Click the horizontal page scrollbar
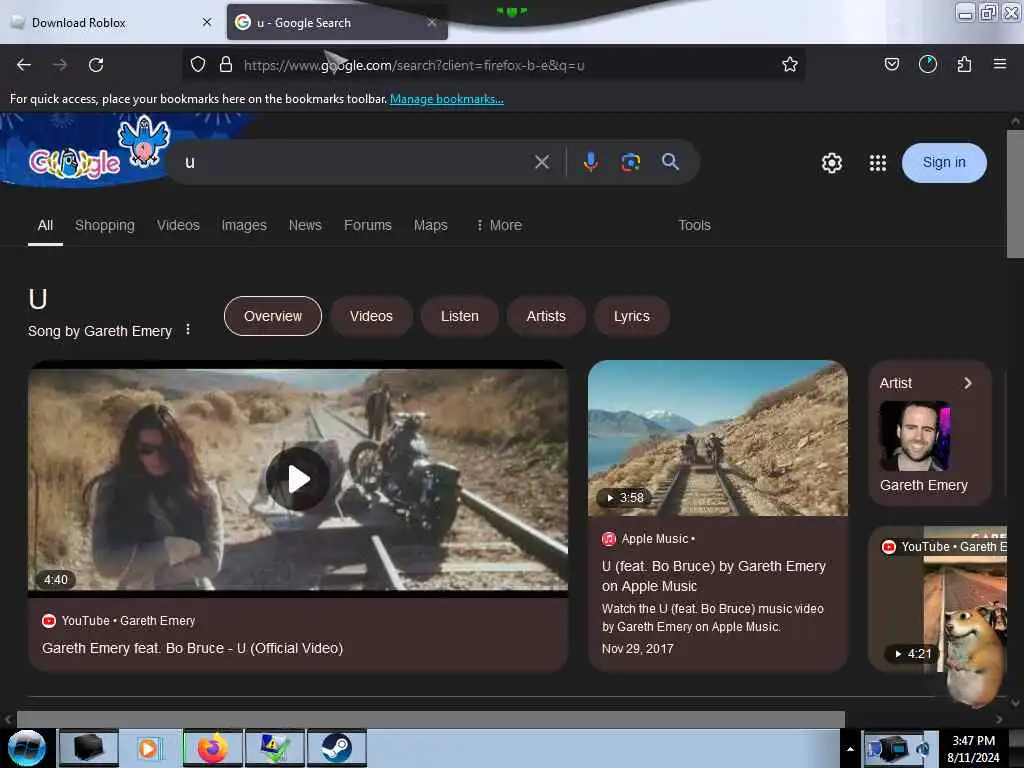The height and width of the screenshot is (768, 1024). (430, 720)
